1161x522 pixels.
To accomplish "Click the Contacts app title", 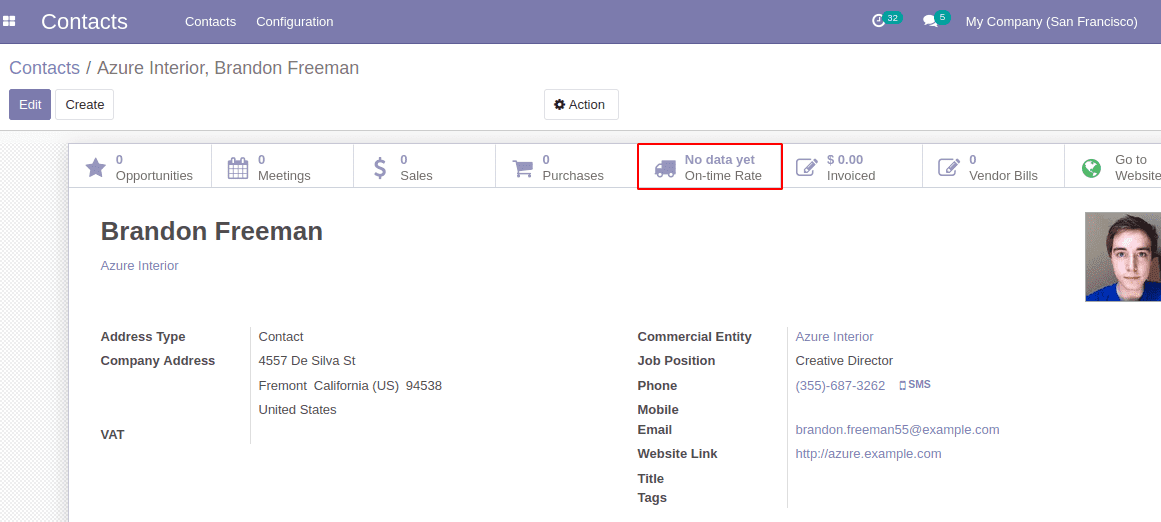I will click(84, 21).
